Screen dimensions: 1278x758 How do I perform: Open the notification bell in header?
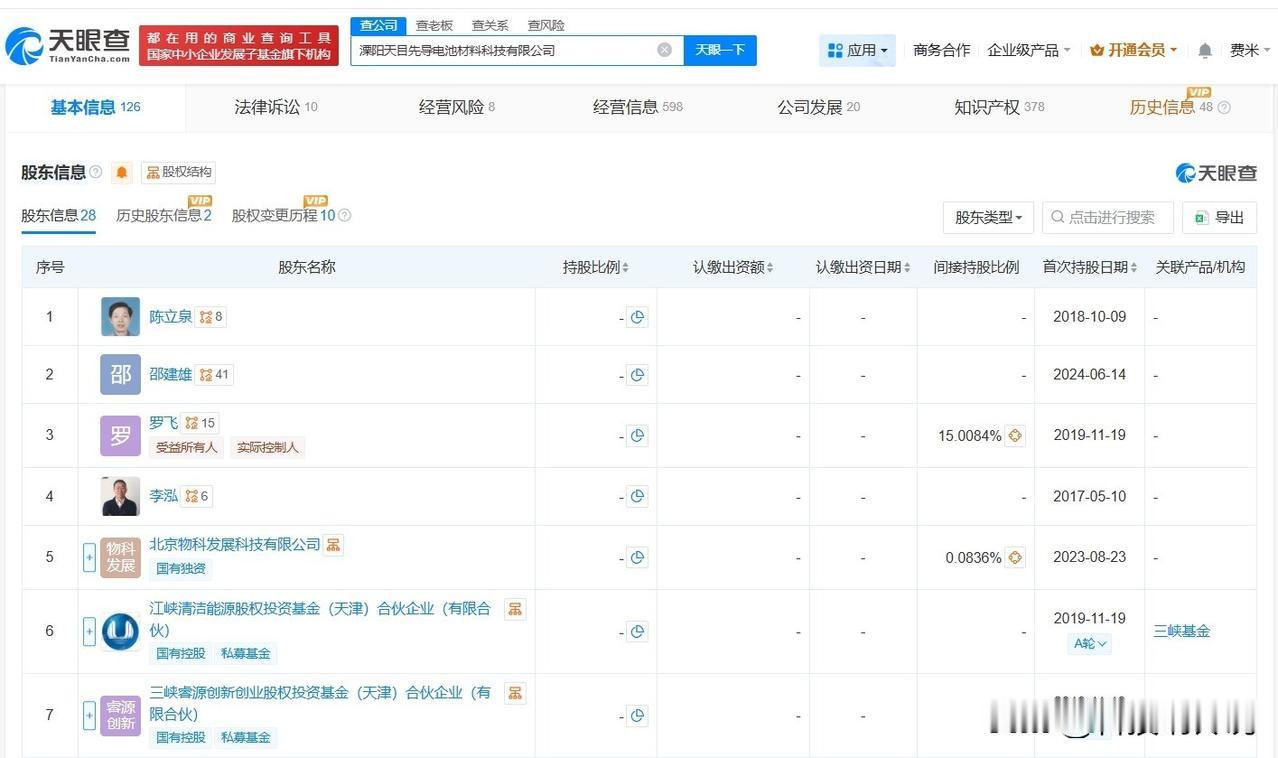coord(1205,50)
